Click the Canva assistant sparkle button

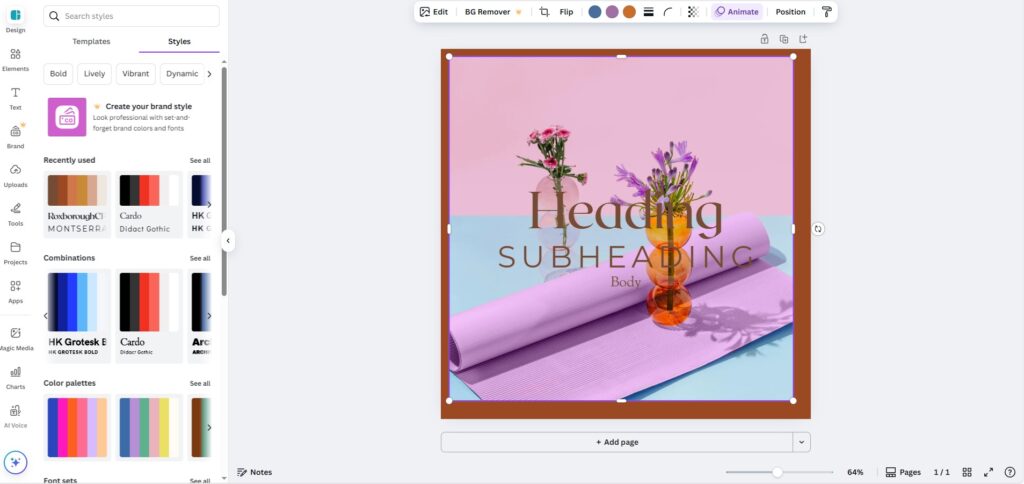16,462
